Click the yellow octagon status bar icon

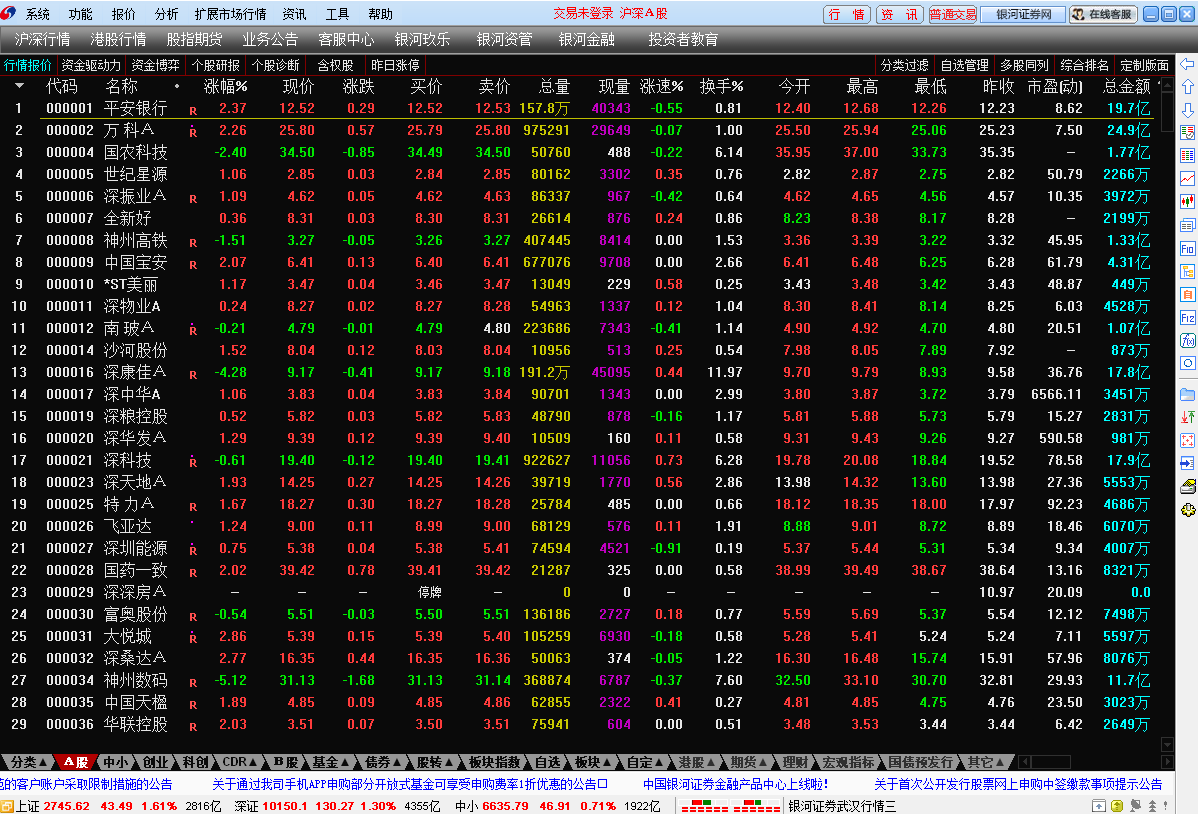(1117, 806)
